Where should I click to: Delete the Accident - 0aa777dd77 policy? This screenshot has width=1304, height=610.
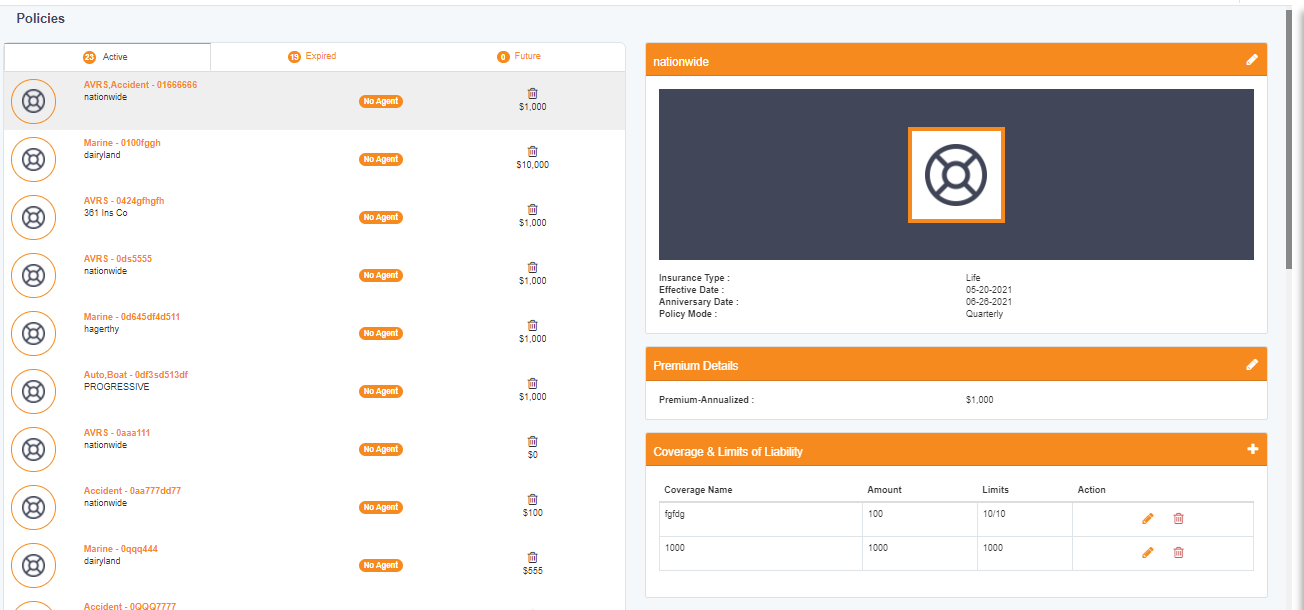click(532, 499)
